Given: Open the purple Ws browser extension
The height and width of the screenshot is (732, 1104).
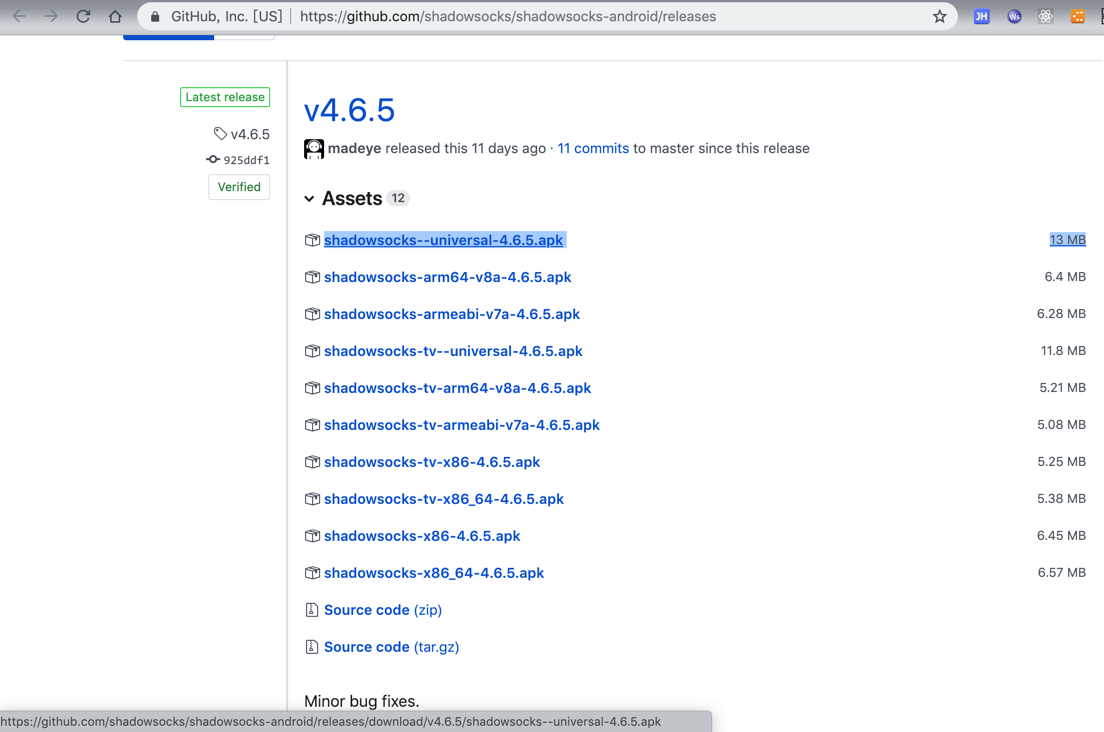Looking at the screenshot, I should [x=1014, y=16].
